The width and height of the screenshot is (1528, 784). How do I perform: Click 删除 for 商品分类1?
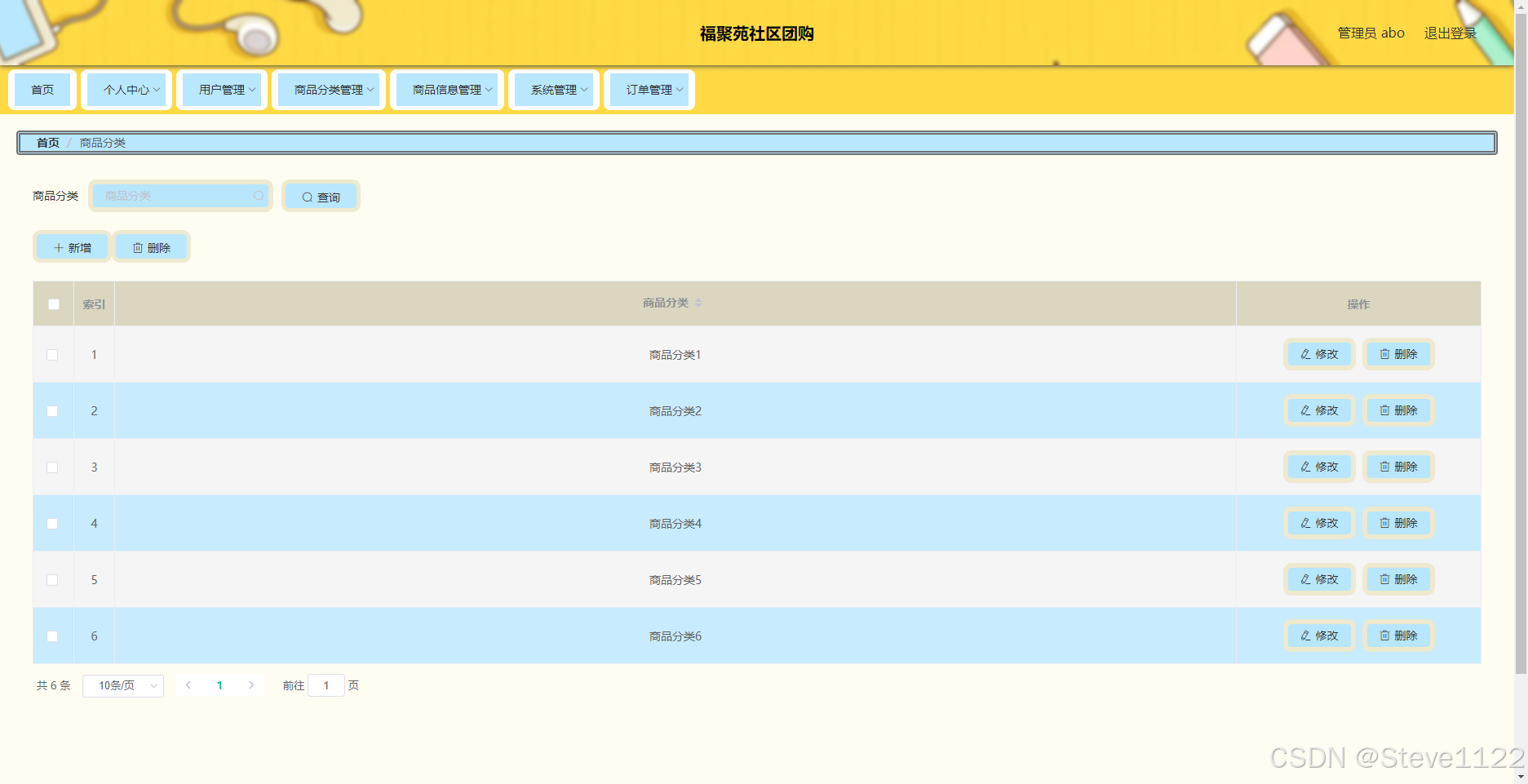tap(1398, 354)
